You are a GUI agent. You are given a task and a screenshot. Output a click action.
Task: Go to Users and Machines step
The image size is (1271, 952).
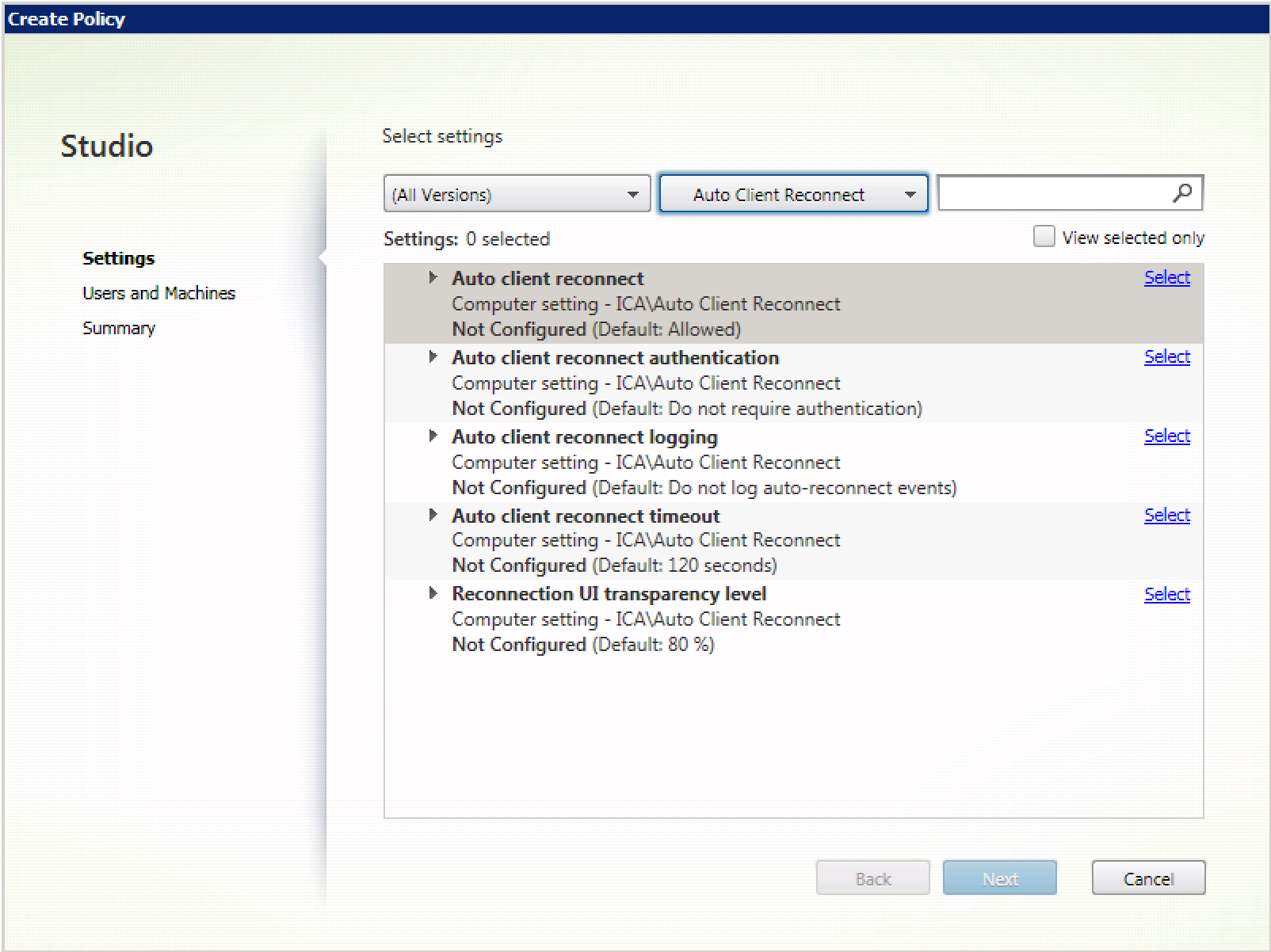[x=158, y=293]
